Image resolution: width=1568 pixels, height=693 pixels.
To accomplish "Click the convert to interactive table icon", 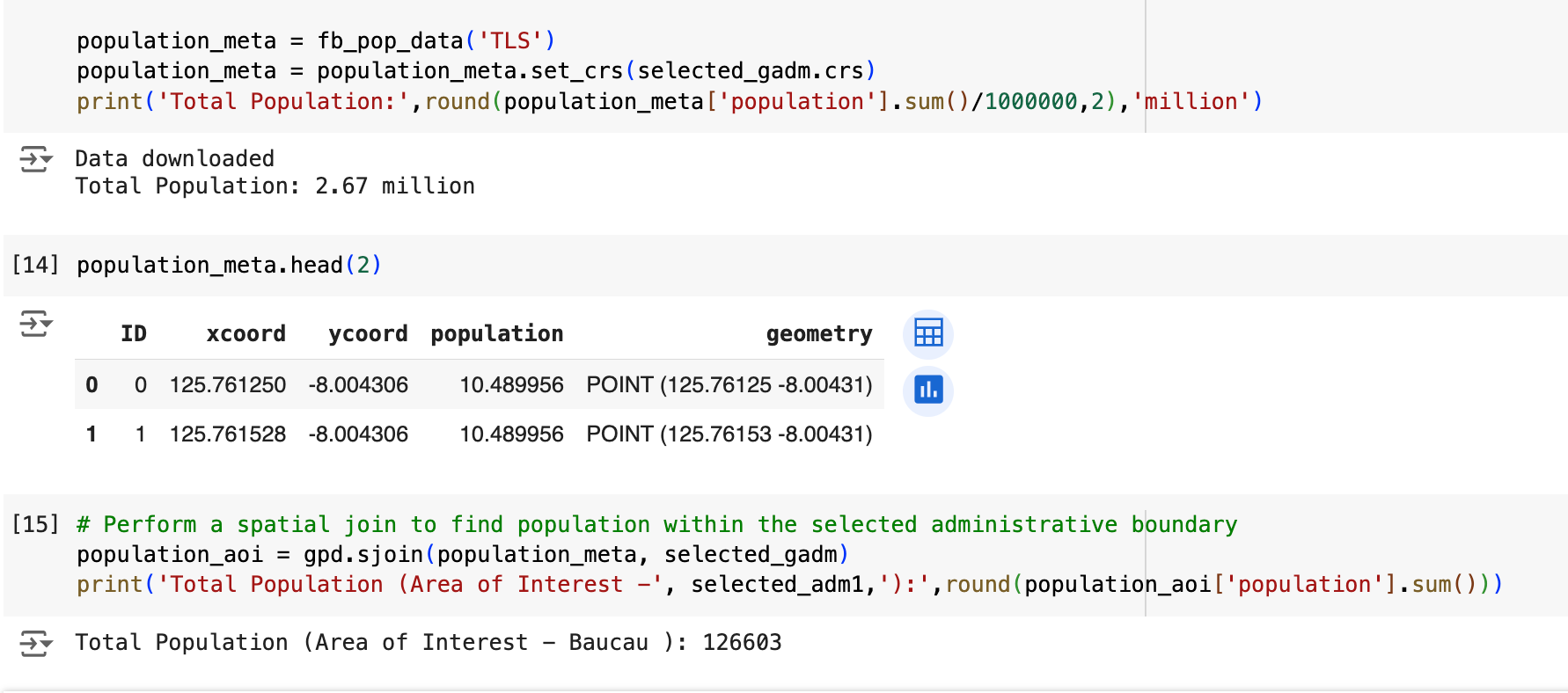I will click(x=928, y=333).
